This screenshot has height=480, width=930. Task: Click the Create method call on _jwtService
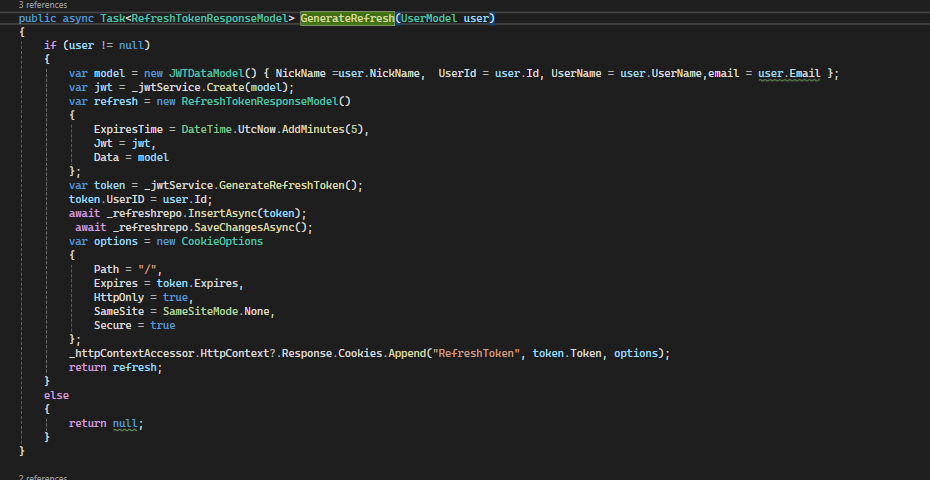click(x=225, y=88)
